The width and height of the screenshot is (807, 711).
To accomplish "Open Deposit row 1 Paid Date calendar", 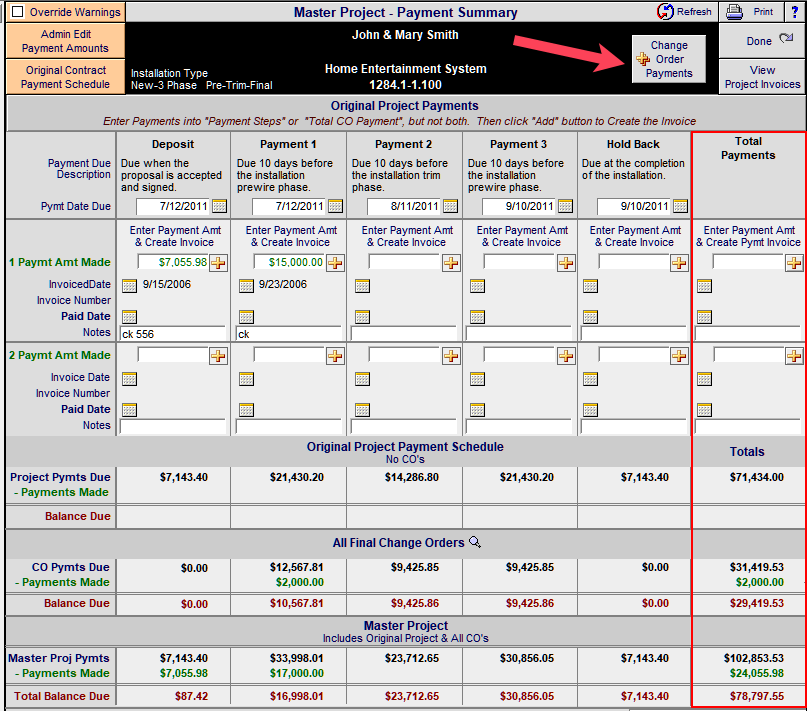I will click(x=129, y=317).
